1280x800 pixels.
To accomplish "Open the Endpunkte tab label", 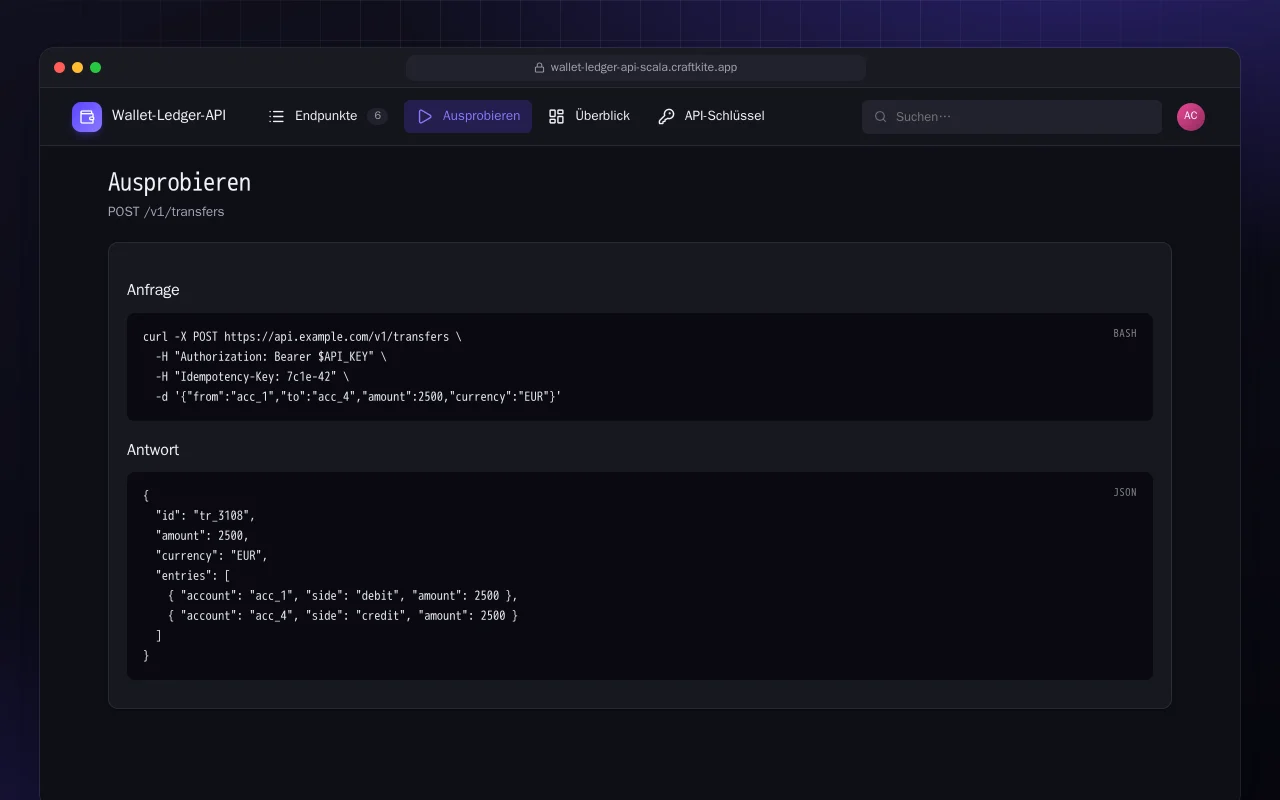I will tap(326, 116).
